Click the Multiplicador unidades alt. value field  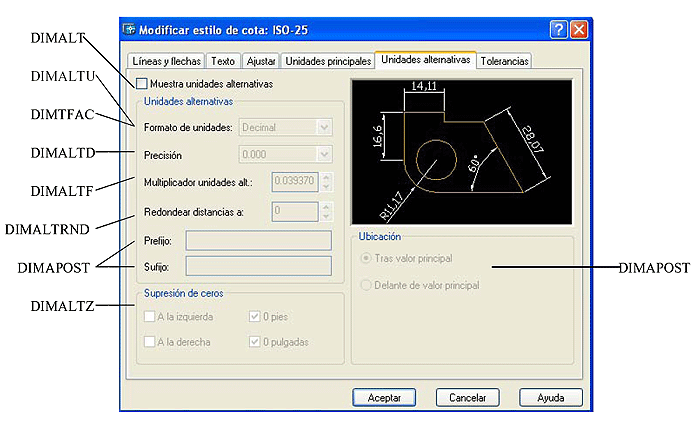(x=295, y=182)
